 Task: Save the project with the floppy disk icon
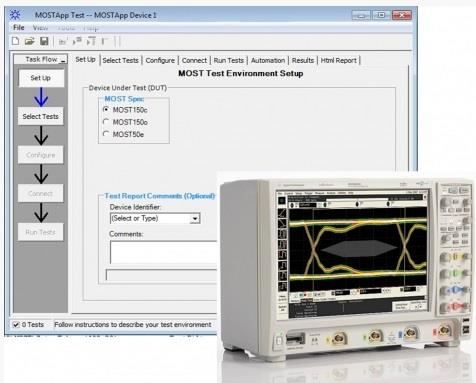coord(44,41)
